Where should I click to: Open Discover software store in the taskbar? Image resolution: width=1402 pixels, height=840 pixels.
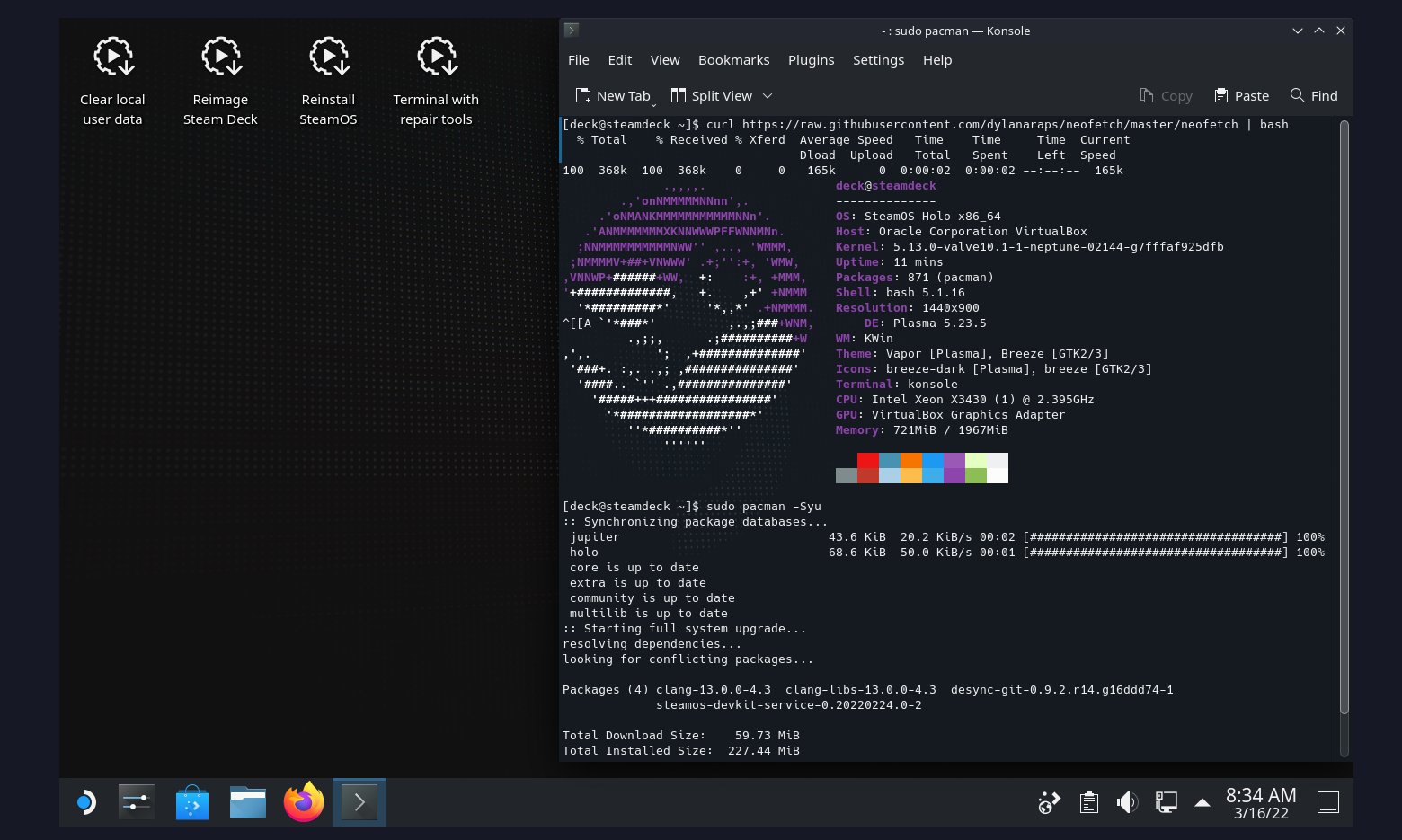coord(192,802)
